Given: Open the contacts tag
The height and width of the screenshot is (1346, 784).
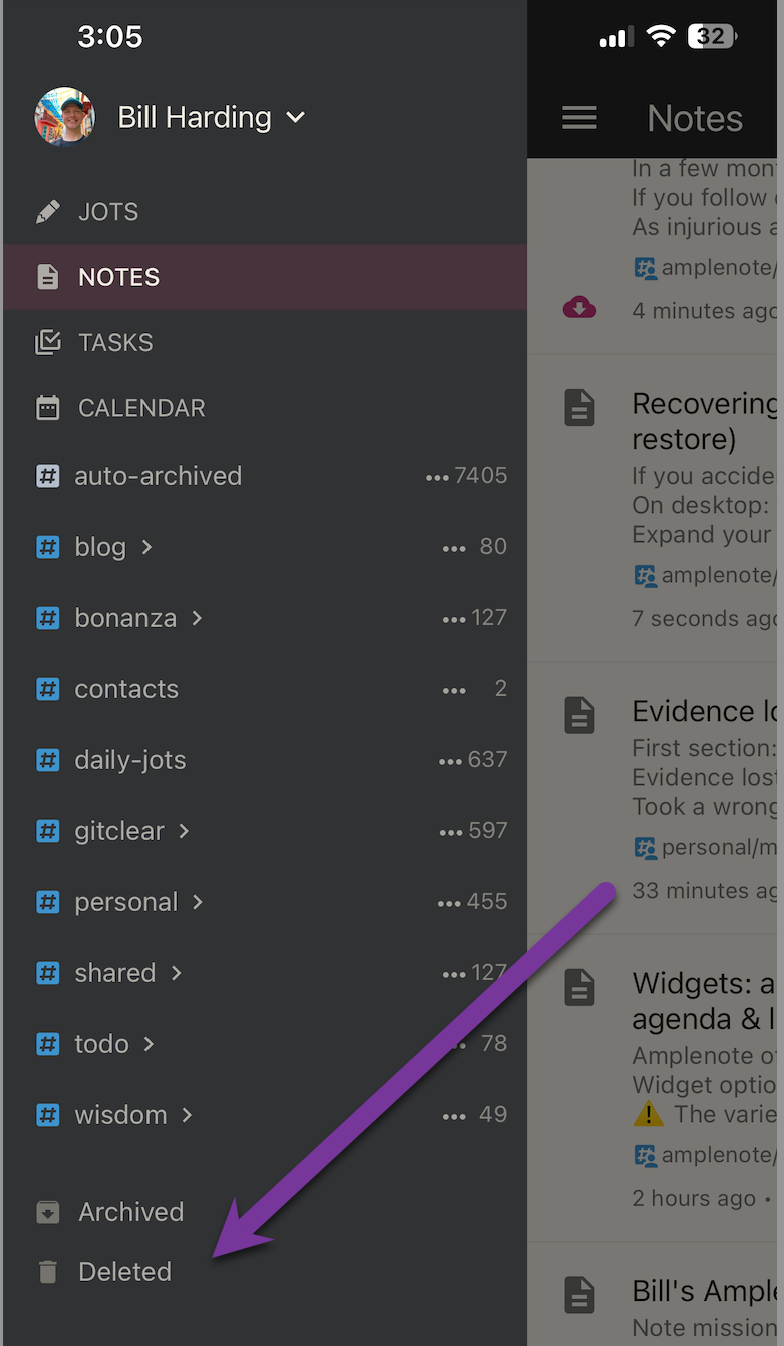Looking at the screenshot, I should 126,689.
